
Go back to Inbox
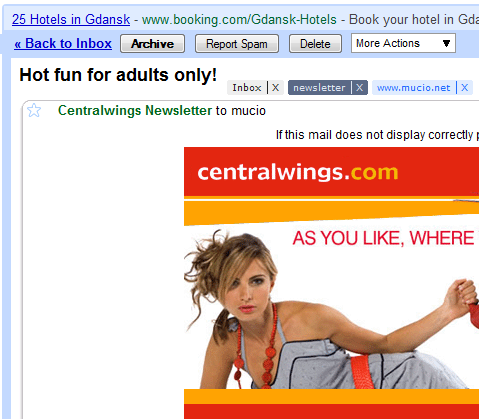point(63,44)
